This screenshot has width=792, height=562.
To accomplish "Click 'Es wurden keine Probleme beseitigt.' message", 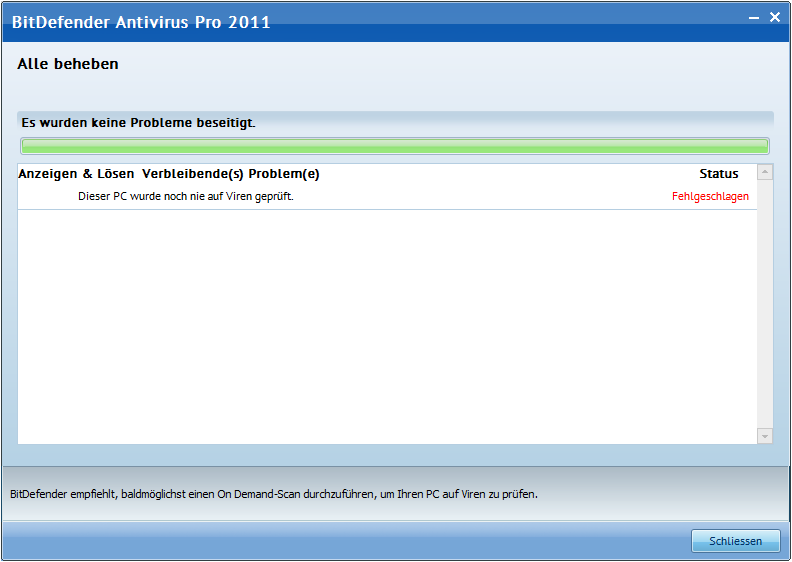I will click(138, 123).
